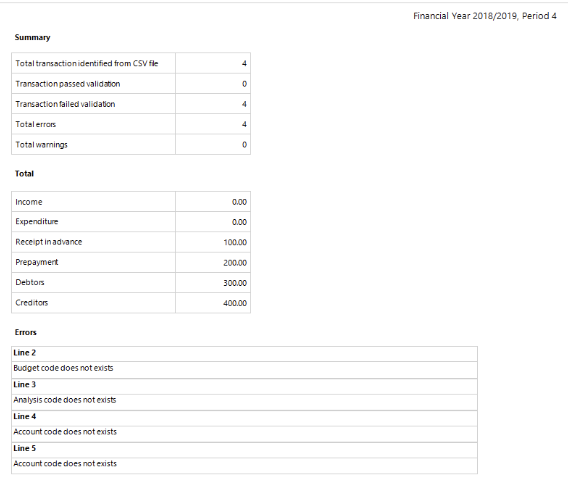This screenshot has height=497, width=568.
Task: Click Analysis code does not exists message
Action: (65, 400)
